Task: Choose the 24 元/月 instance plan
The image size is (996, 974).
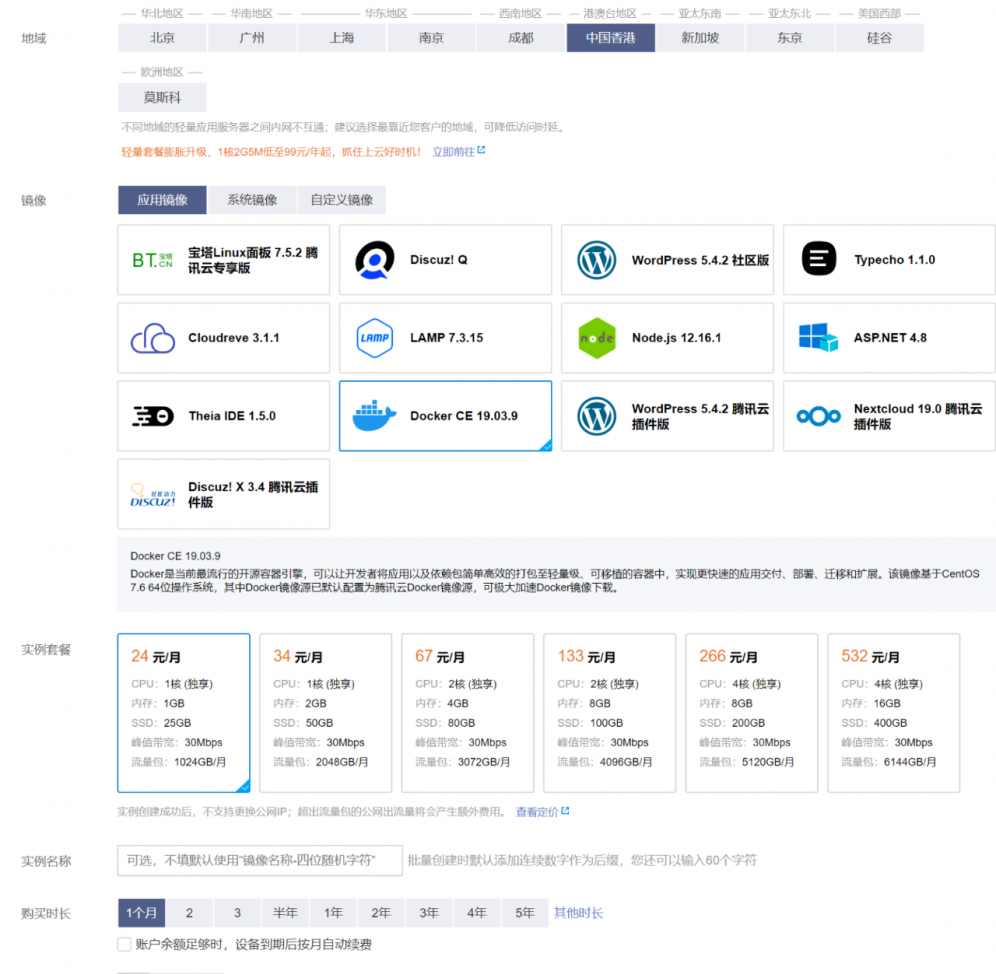Action: coord(184,713)
